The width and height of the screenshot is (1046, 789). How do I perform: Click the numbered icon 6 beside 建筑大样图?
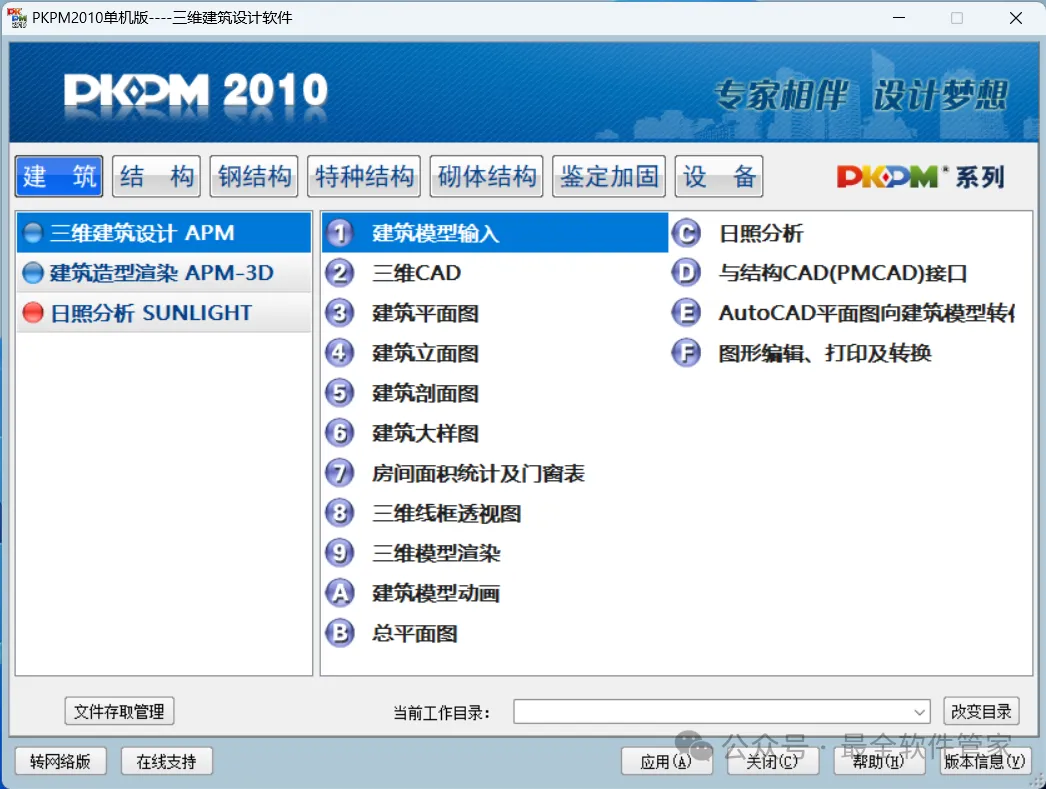340,433
